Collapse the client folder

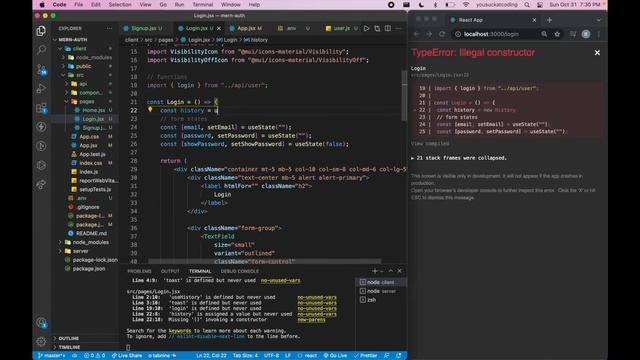click(x=80, y=49)
